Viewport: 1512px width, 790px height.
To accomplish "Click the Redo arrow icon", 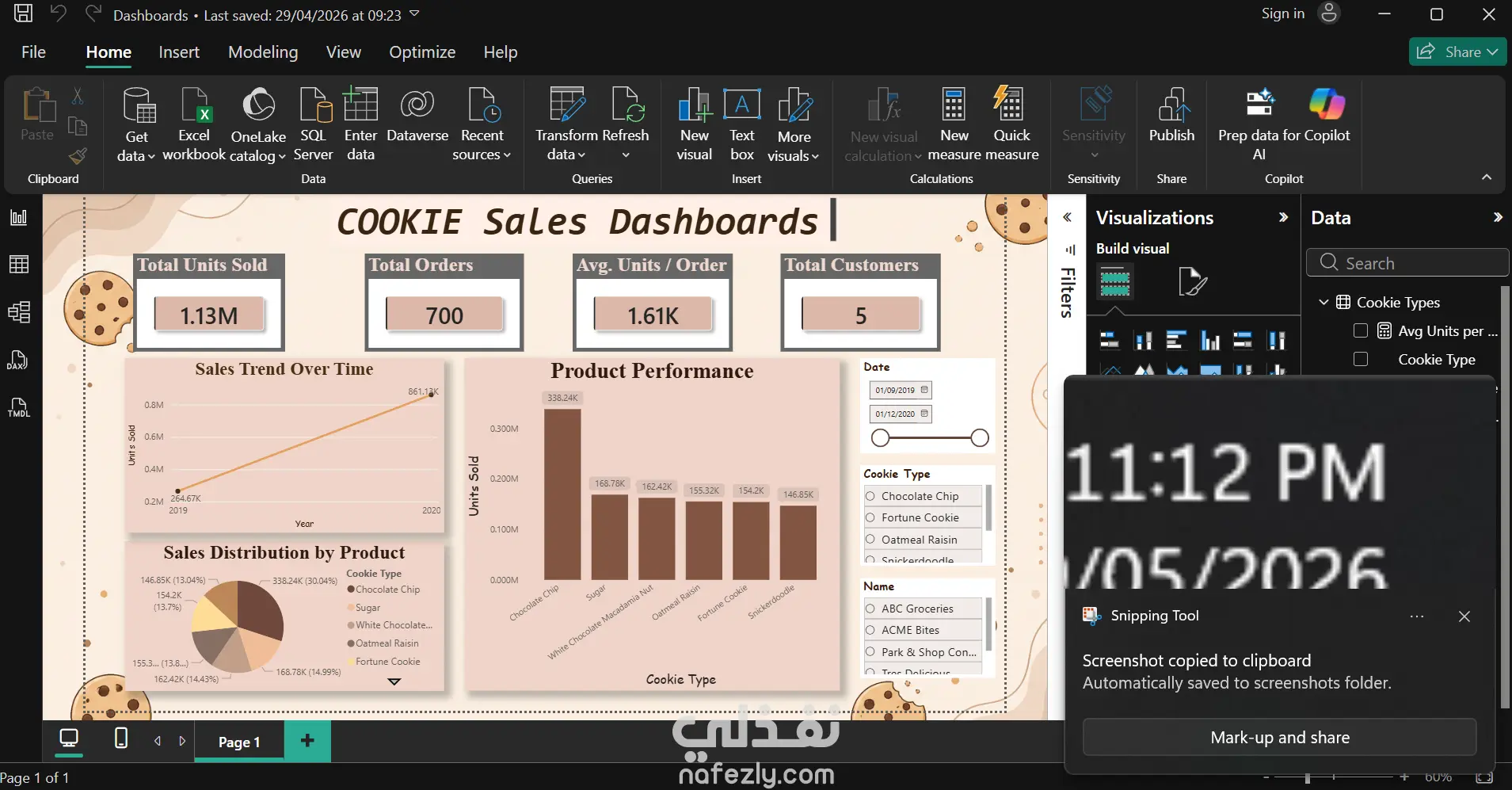I will 93,13.
